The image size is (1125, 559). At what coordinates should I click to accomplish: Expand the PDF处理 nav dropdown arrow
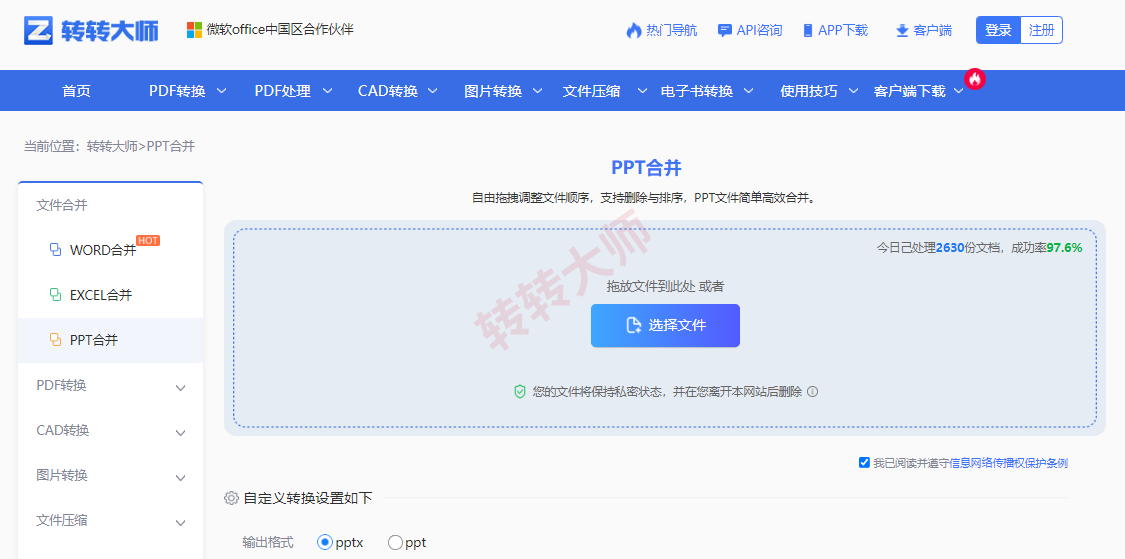pos(327,91)
